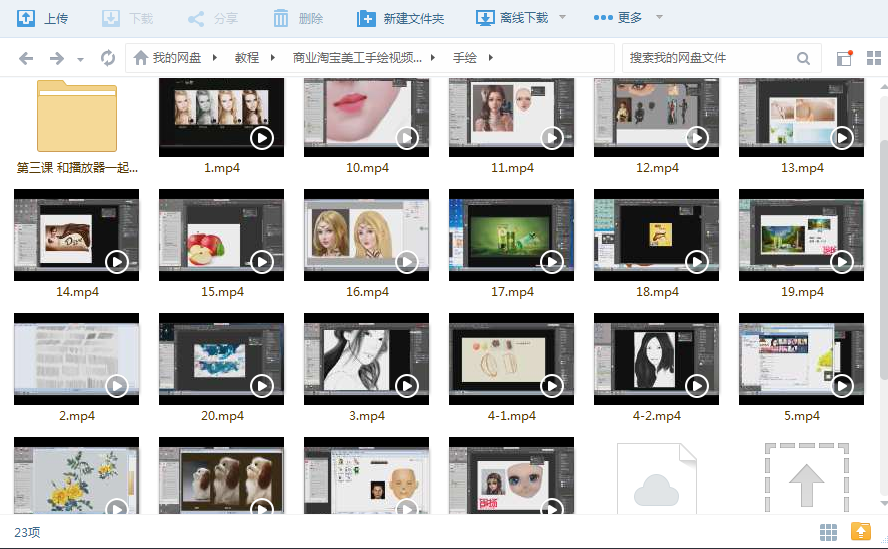Go forward with the right arrow
This screenshot has height=549, width=888.
click(x=57, y=58)
